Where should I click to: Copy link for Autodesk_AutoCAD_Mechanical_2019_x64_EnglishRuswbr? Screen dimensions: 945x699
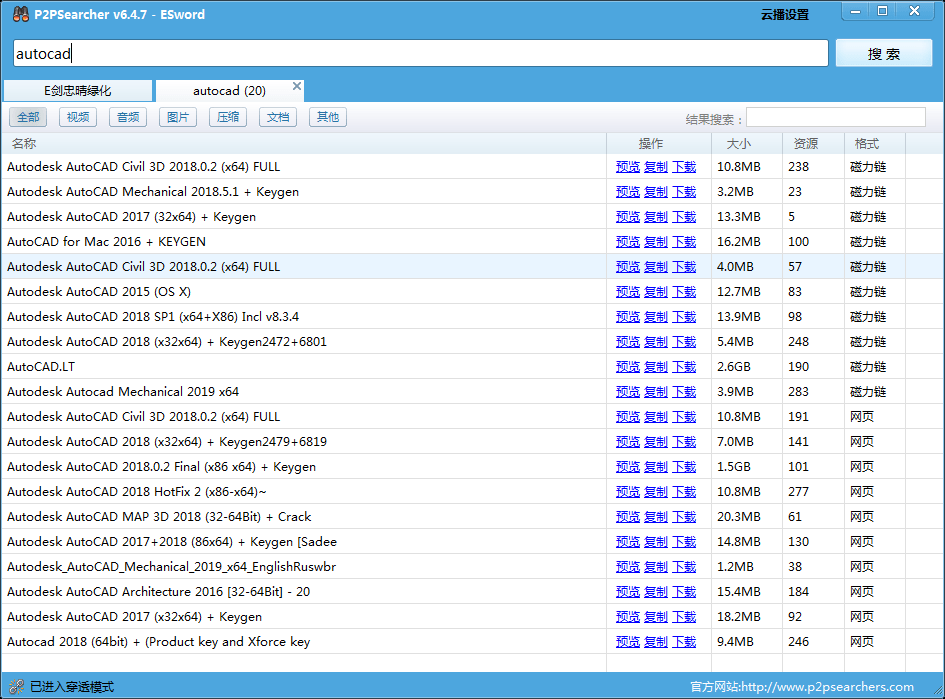pyautogui.click(x=656, y=567)
